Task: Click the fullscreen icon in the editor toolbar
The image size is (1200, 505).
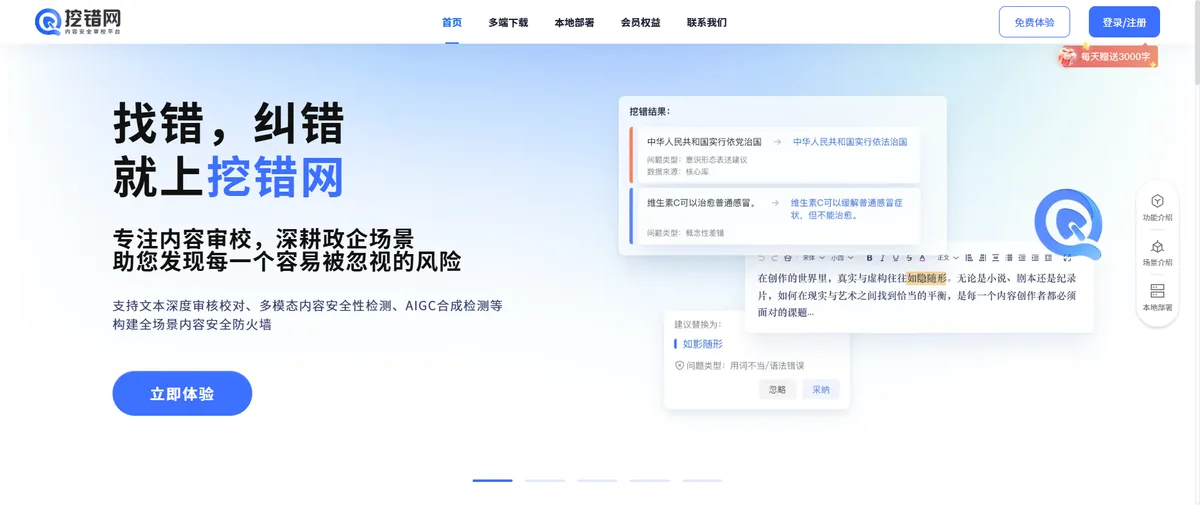Action: tap(1067, 258)
